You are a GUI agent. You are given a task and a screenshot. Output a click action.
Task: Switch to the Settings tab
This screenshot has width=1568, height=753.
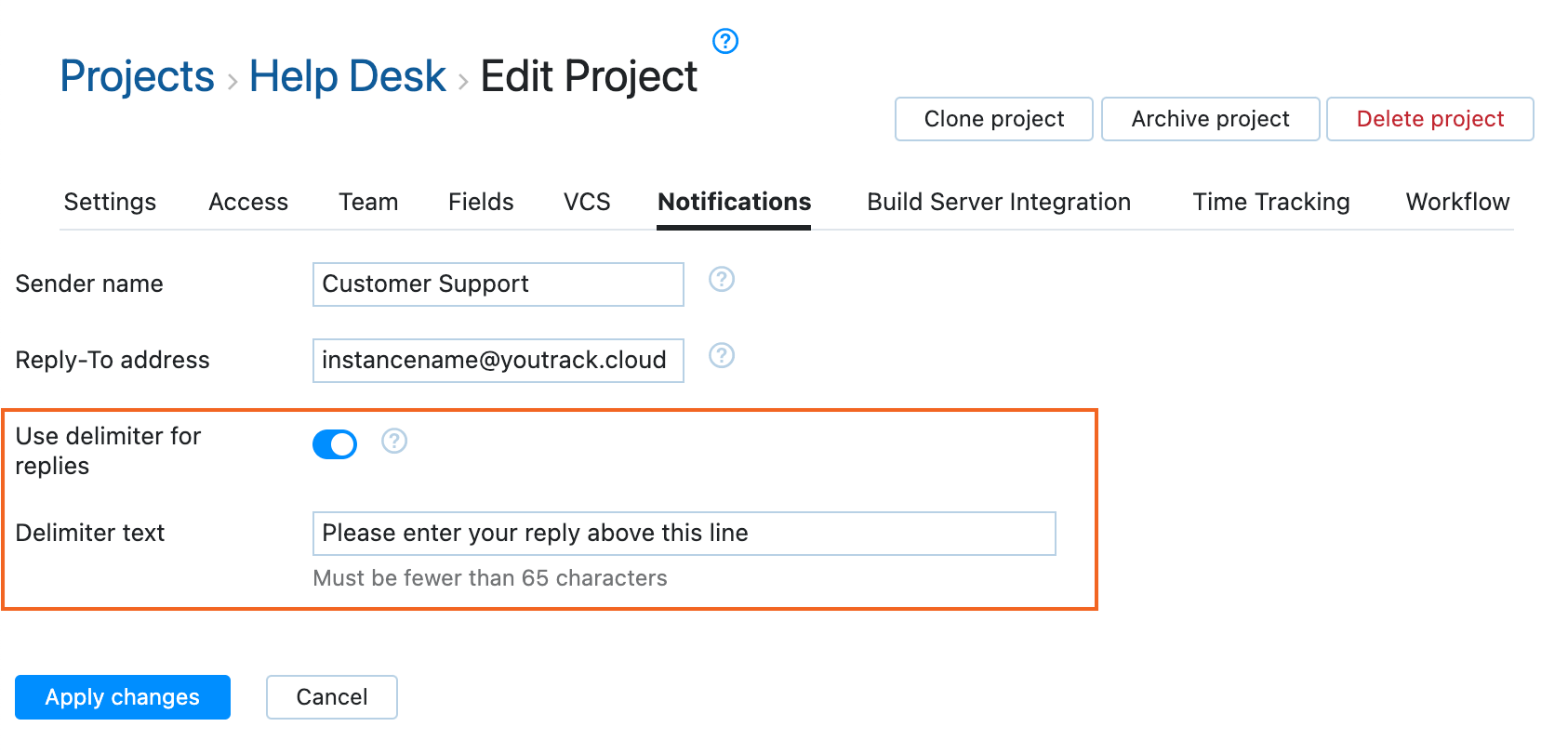[x=110, y=202]
